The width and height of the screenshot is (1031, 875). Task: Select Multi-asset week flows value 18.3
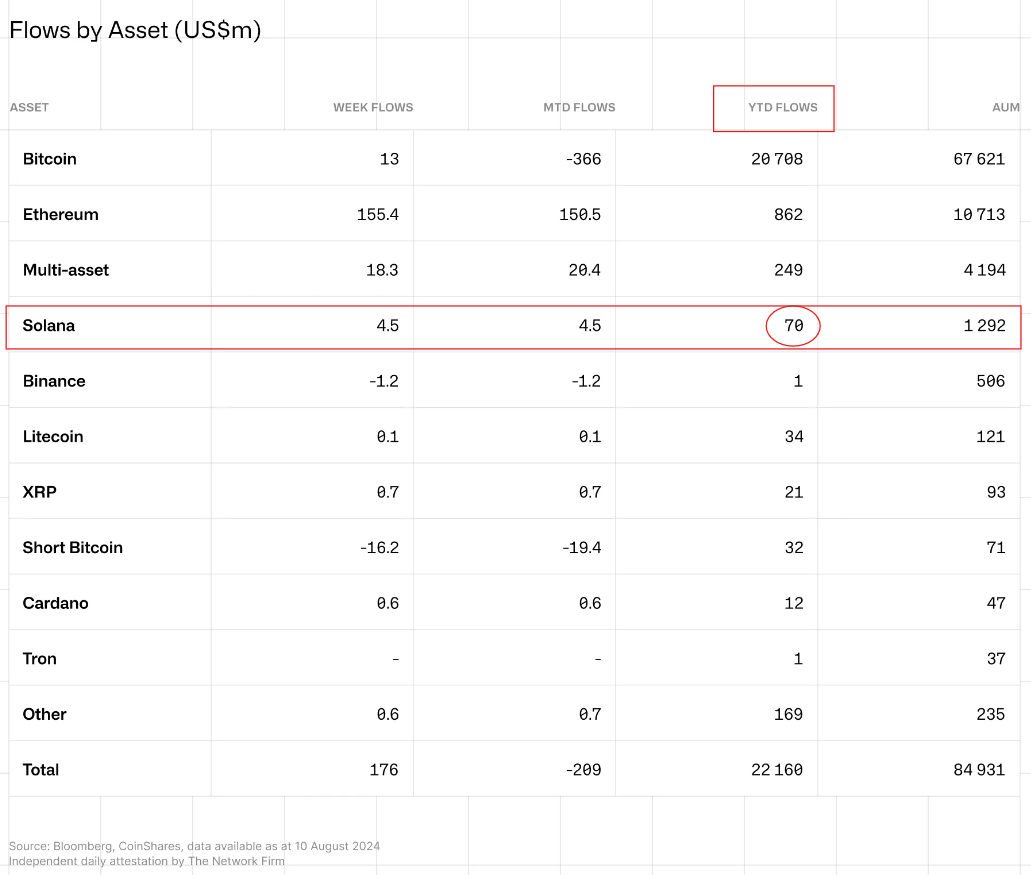click(x=382, y=270)
